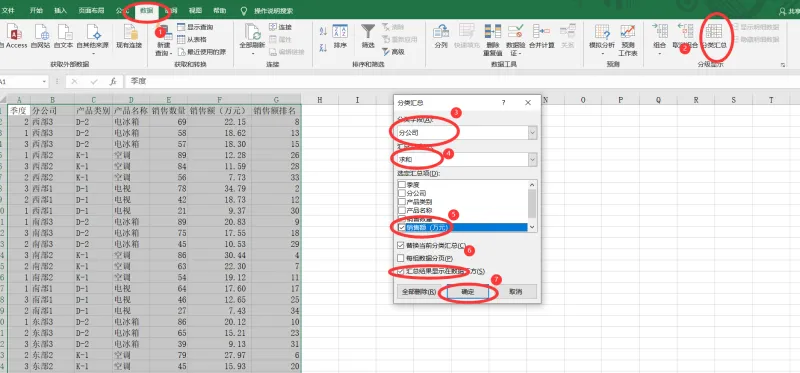Switch to the 帮助 help tab
Screen dimensions: 800x373
point(219,10)
